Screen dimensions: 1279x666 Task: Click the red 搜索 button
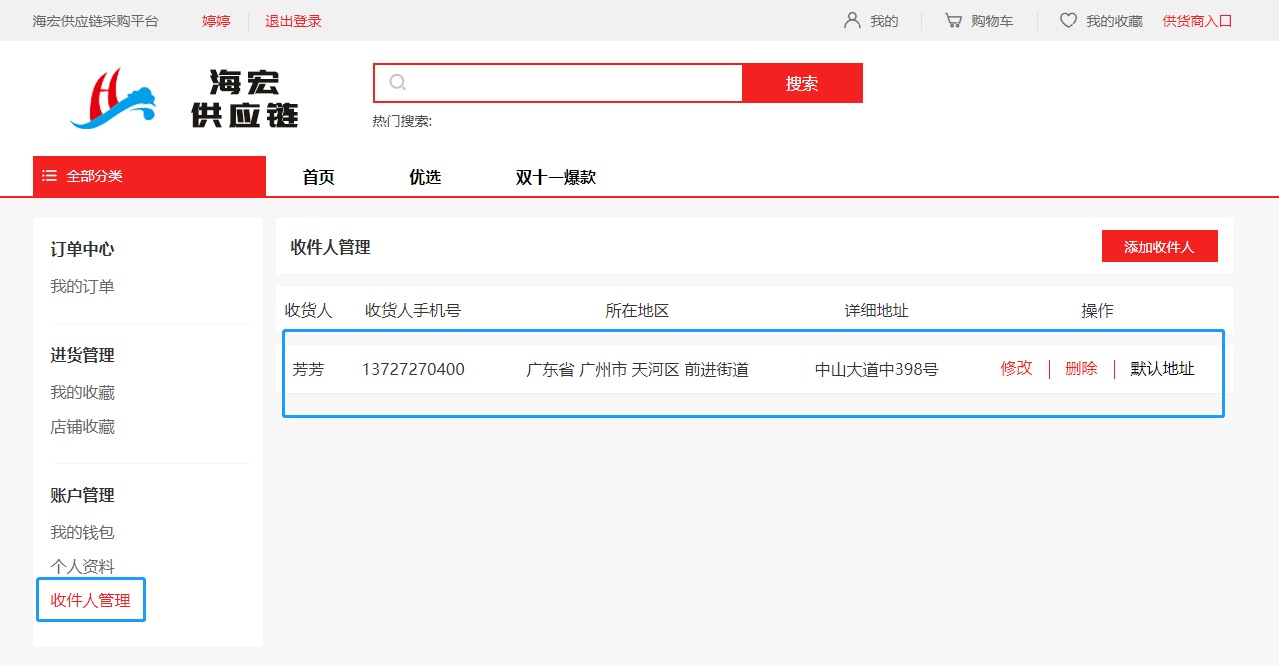802,83
